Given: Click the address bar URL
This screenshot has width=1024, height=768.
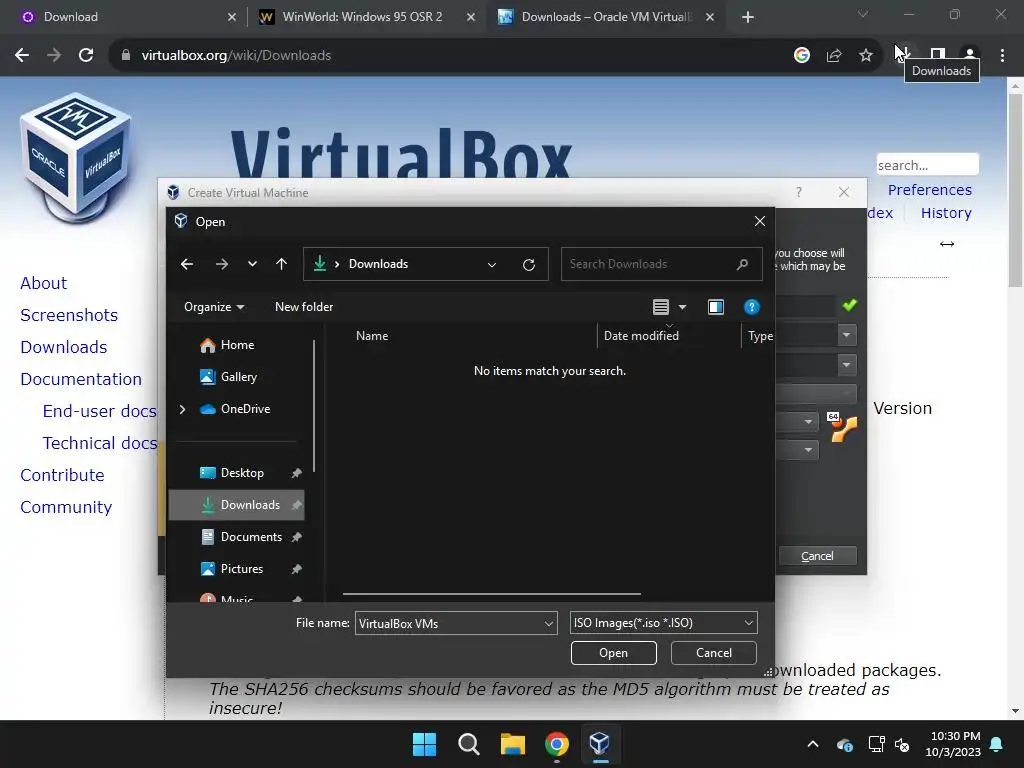Looking at the screenshot, I should (x=236, y=56).
